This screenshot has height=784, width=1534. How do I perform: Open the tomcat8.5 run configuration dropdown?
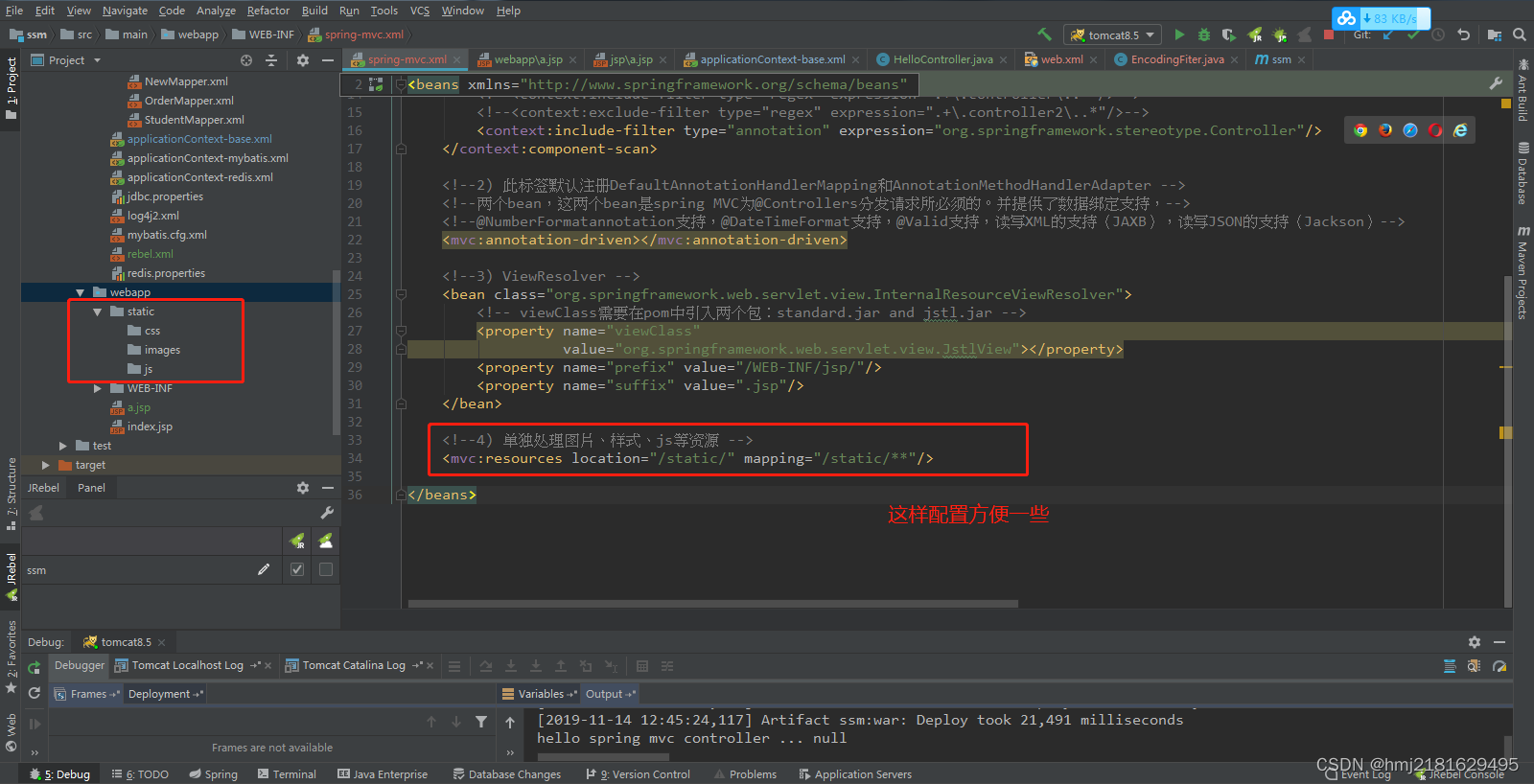point(1112,35)
